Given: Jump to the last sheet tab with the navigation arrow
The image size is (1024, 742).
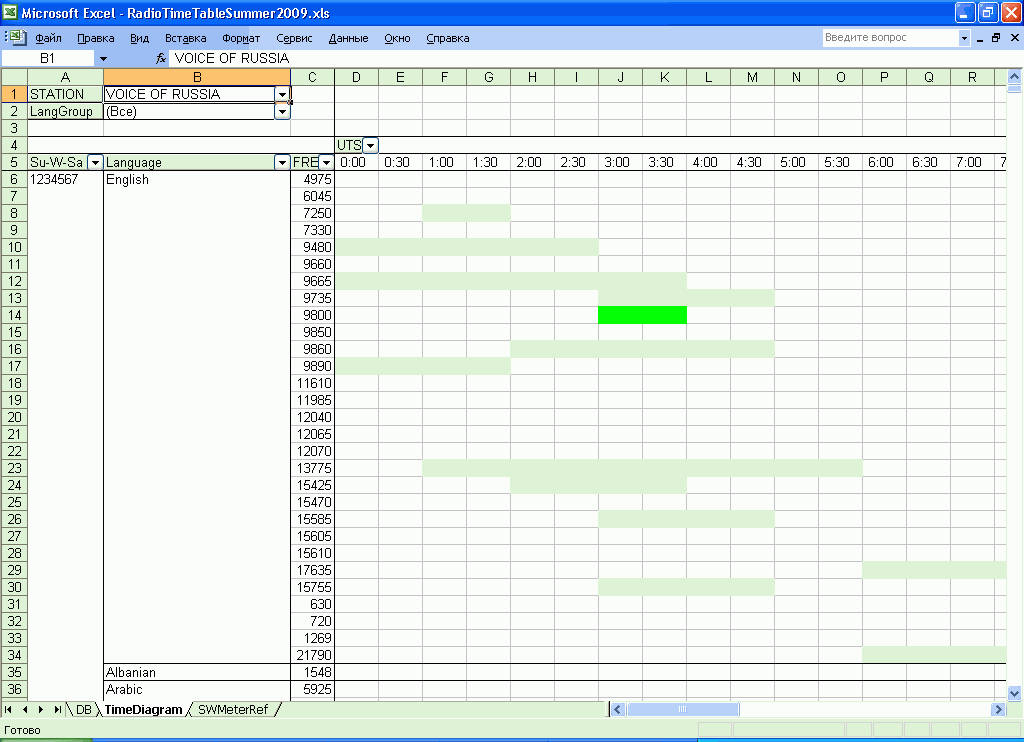Looking at the screenshot, I should 57,709.
